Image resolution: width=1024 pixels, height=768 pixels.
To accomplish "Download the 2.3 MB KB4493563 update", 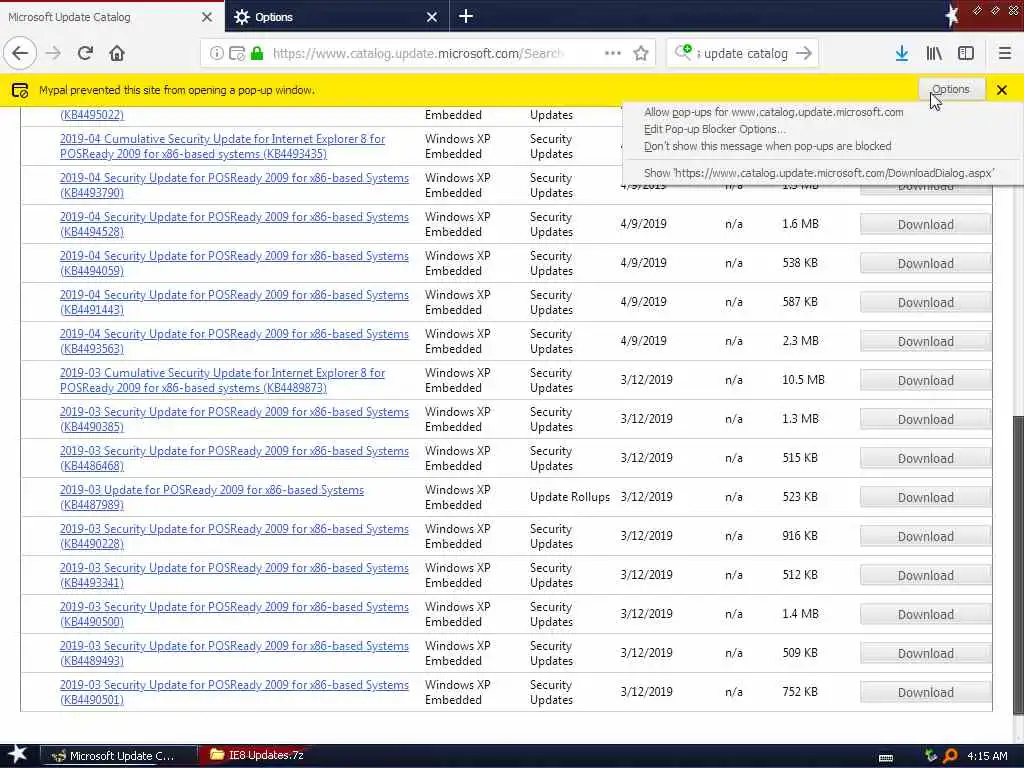I will (x=925, y=341).
